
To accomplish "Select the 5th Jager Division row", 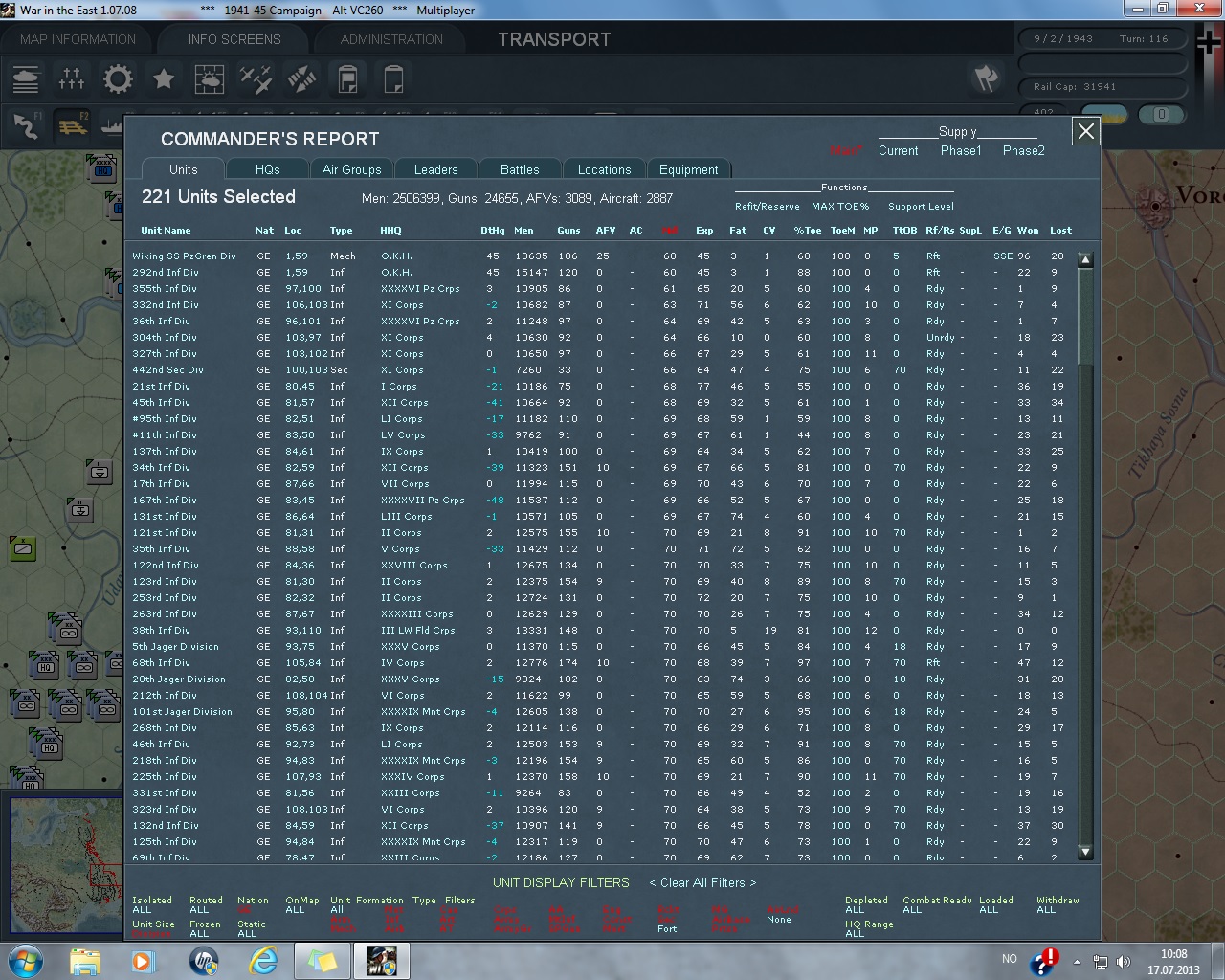I will (603, 646).
